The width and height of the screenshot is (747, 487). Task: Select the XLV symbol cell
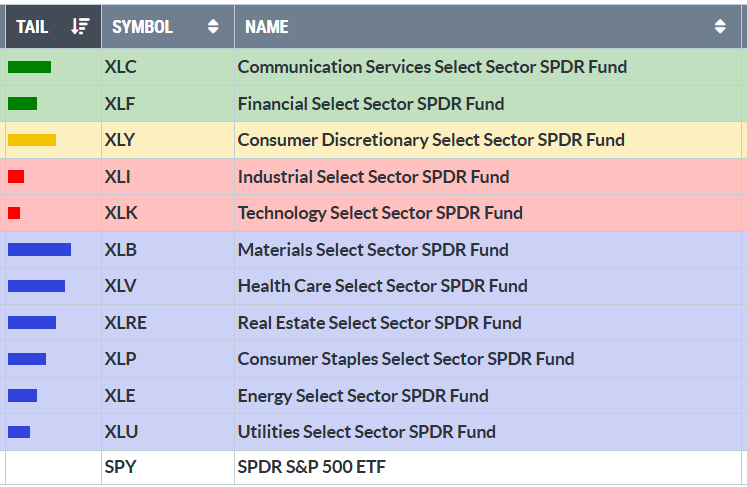pyautogui.click(x=120, y=286)
